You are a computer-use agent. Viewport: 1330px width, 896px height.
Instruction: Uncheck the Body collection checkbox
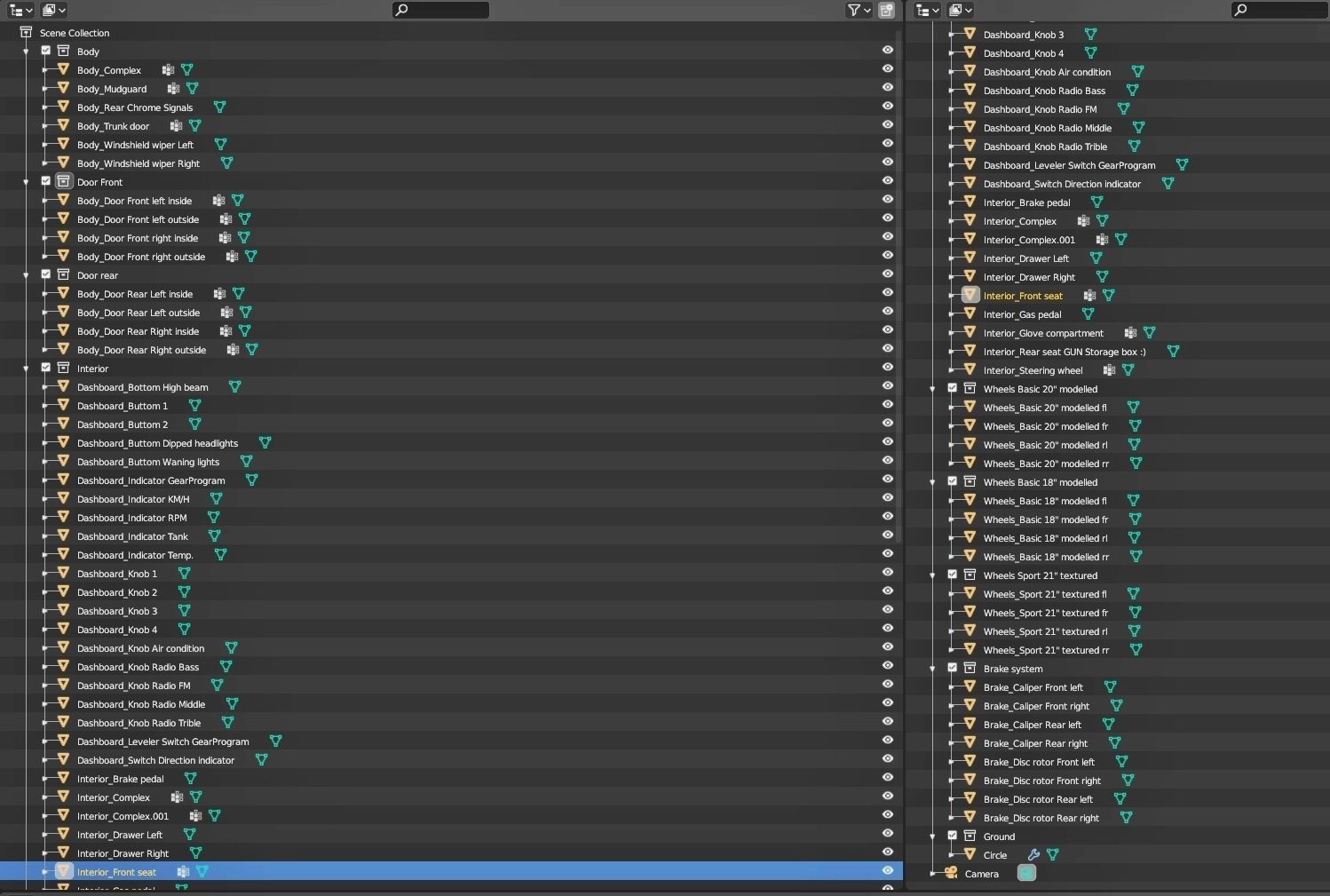click(x=45, y=51)
